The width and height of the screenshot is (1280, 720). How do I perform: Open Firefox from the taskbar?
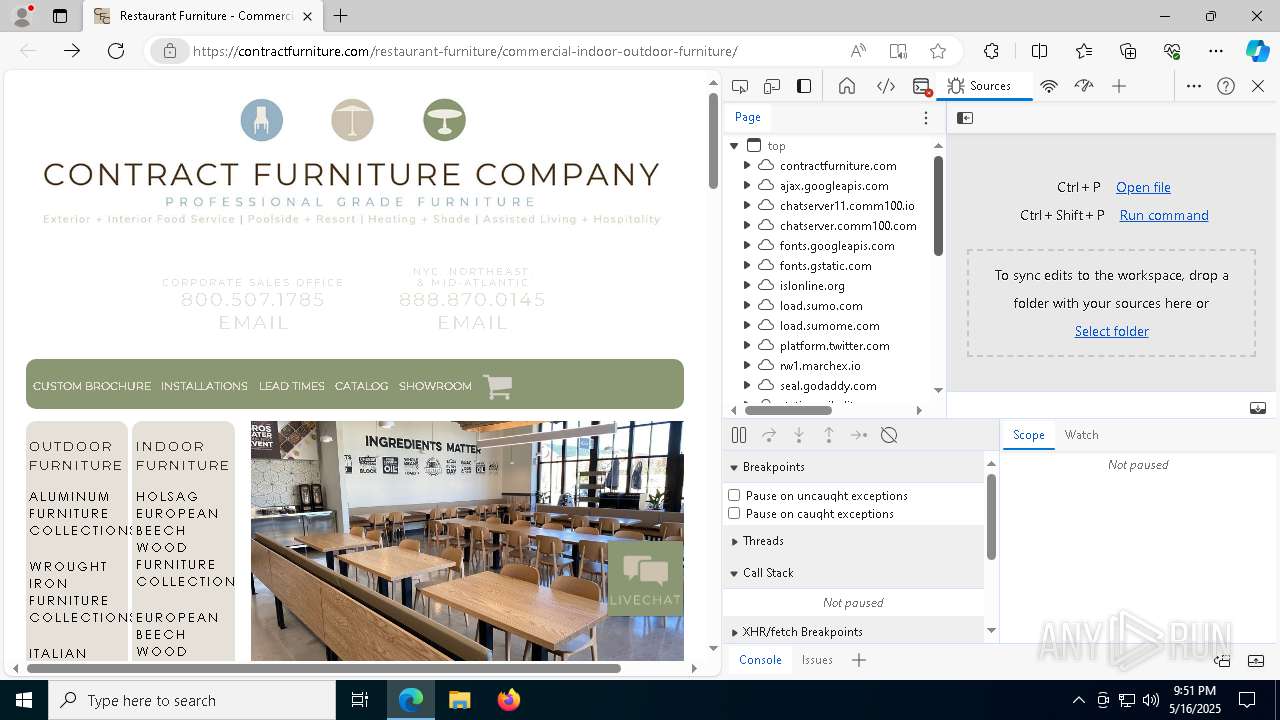[508, 700]
